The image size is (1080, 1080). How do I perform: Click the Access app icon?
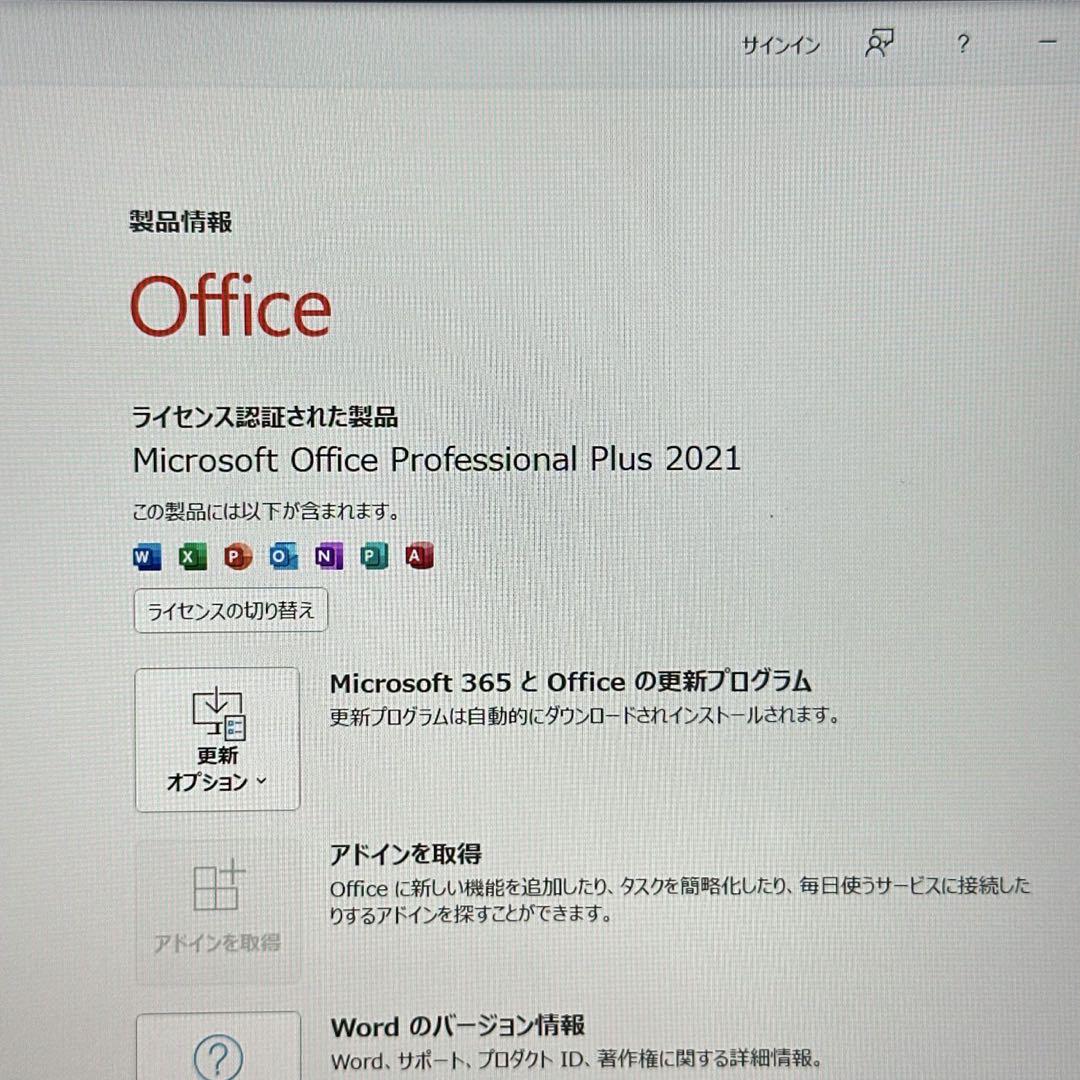tap(419, 557)
